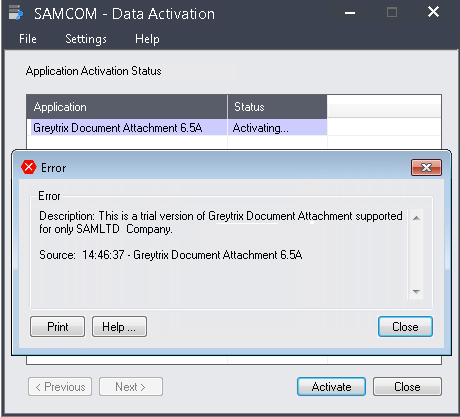Close the Error dialog with red X button
460x417 pixels.
point(426,167)
